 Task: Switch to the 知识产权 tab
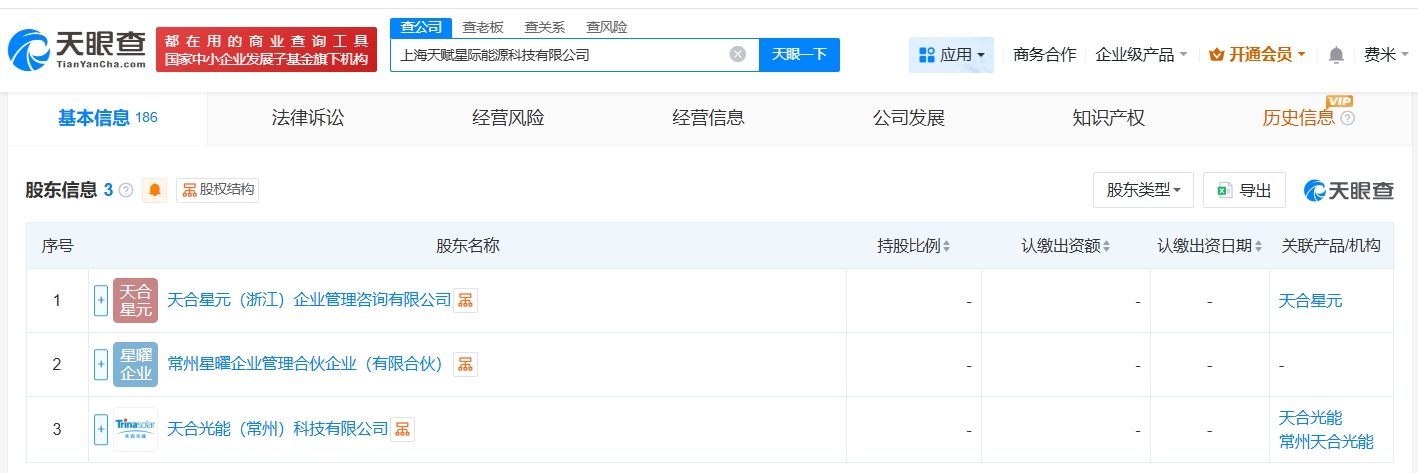click(1108, 118)
